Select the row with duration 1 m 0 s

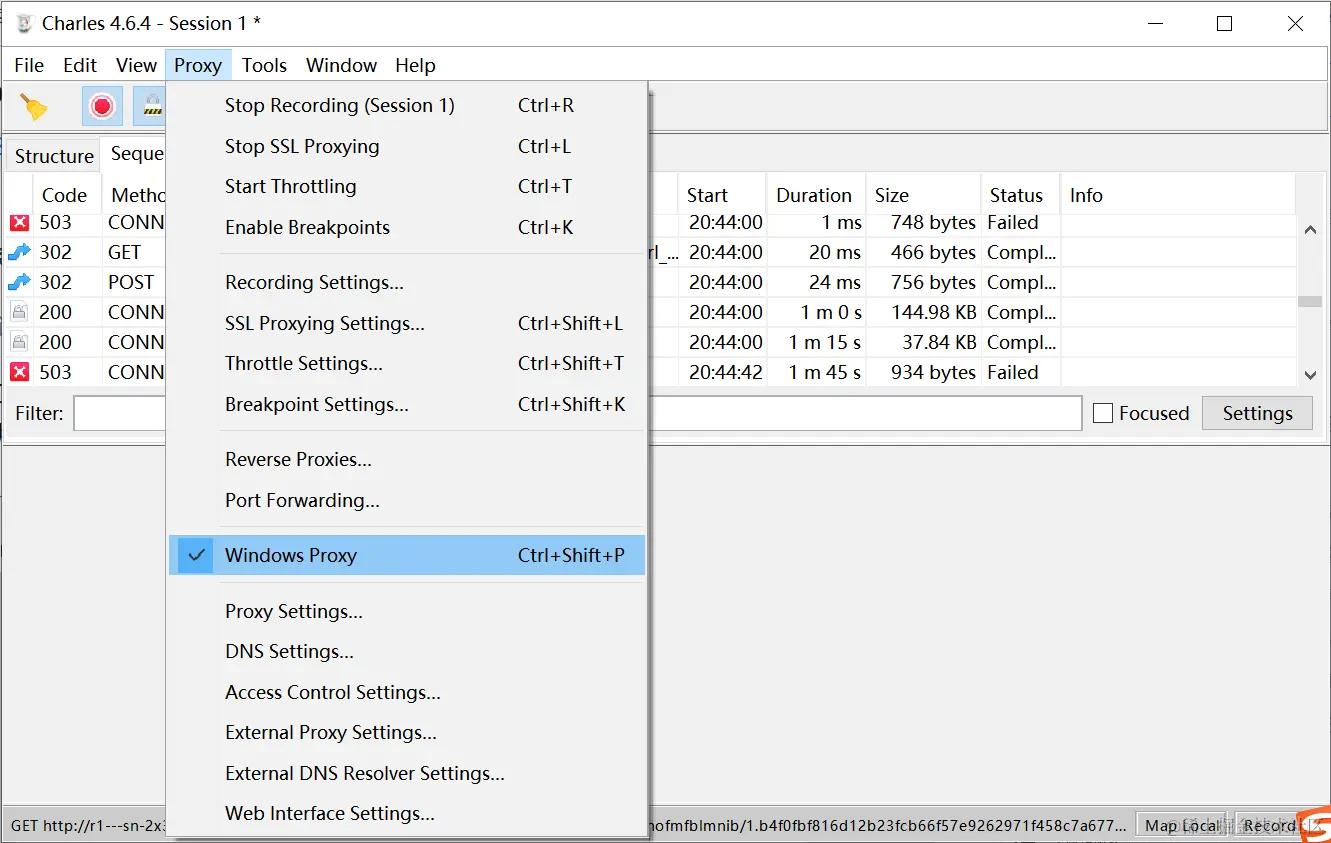coord(650,312)
